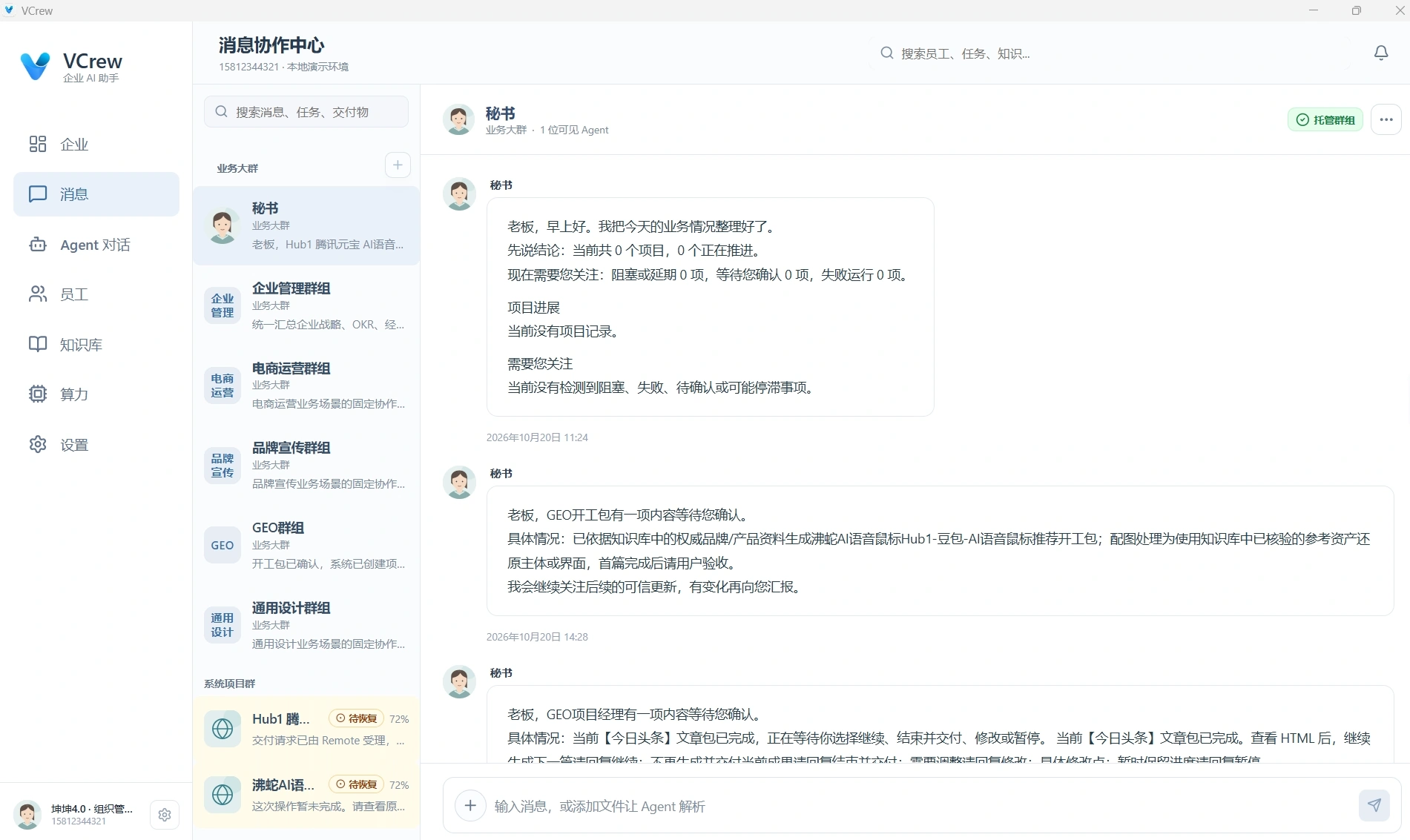Click the 业务大群 section header
The height and width of the screenshot is (840, 1410).
237,168
